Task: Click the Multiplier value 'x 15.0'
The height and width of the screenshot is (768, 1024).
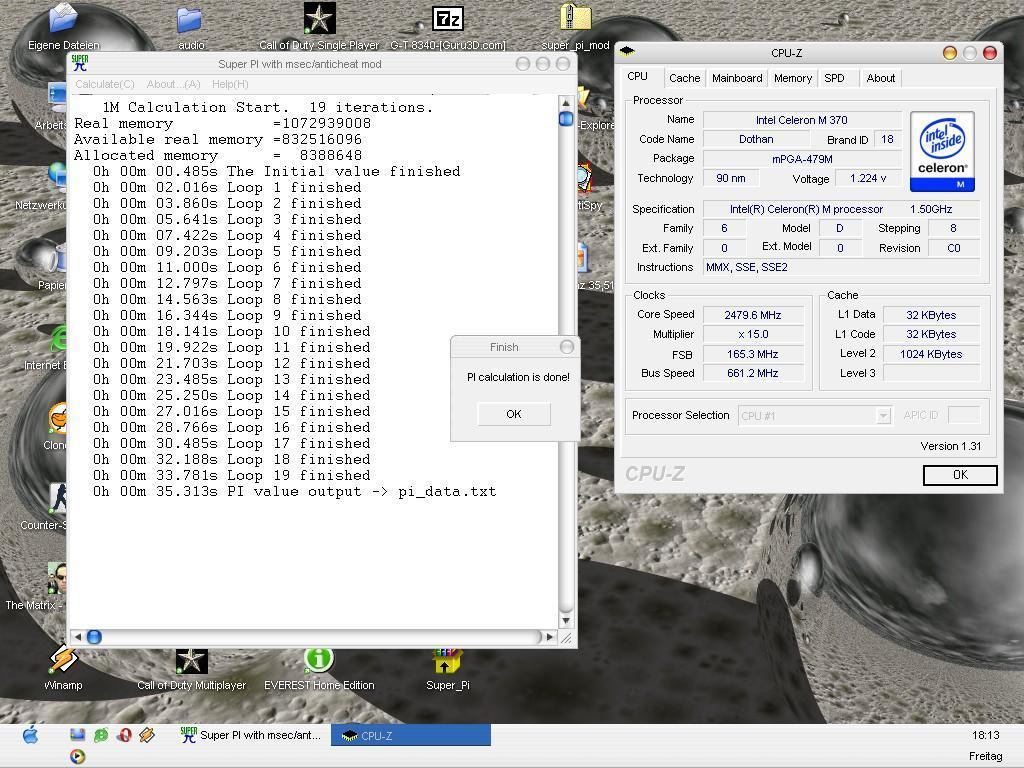Action: click(753, 334)
